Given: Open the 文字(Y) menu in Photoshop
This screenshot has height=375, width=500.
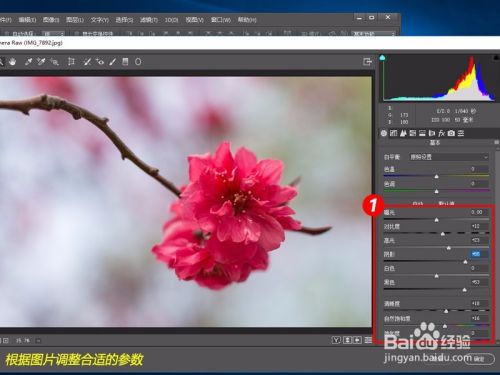Looking at the screenshot, I should tap(100, 20).
